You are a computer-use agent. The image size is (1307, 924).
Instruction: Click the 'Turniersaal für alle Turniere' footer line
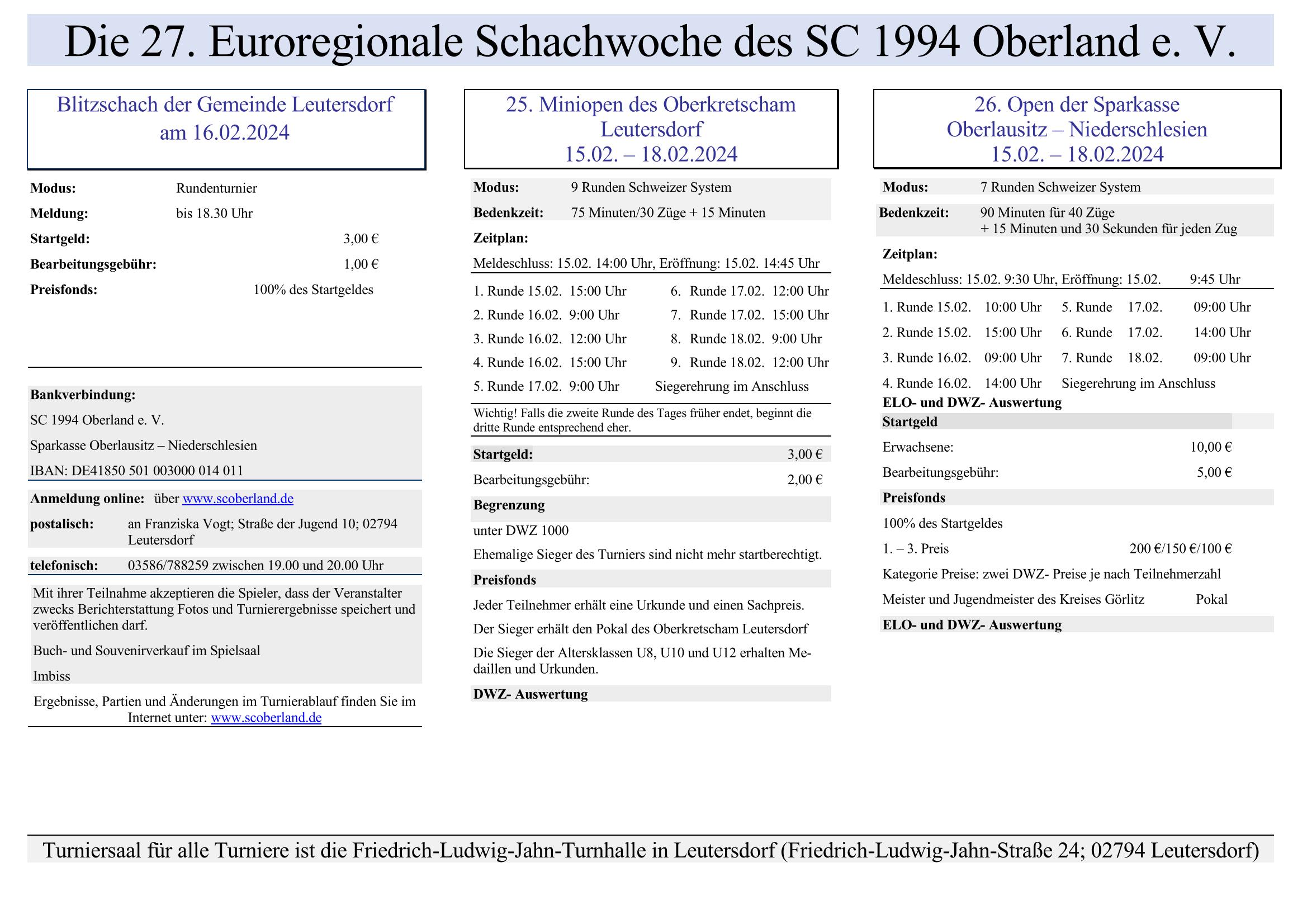point(651,851)
